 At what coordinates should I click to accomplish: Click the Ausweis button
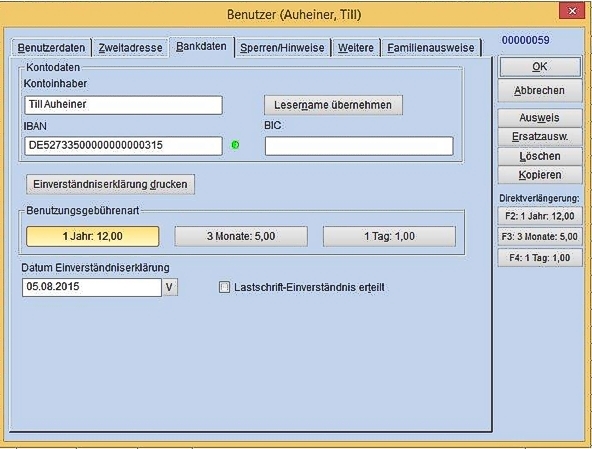click(x=540, y=118)
